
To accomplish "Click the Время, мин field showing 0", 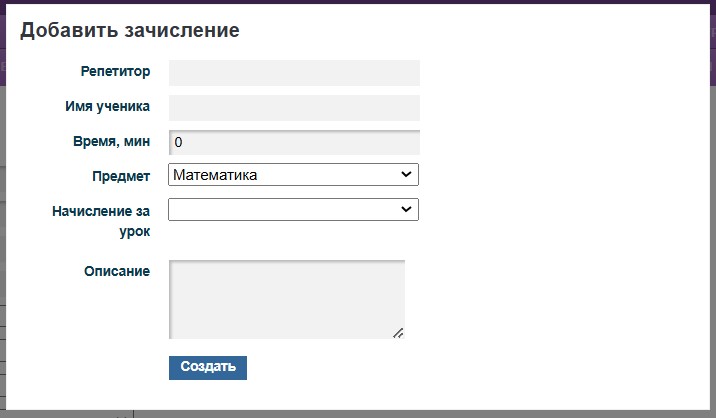I will pyautogui.click(x=294, y=142).
